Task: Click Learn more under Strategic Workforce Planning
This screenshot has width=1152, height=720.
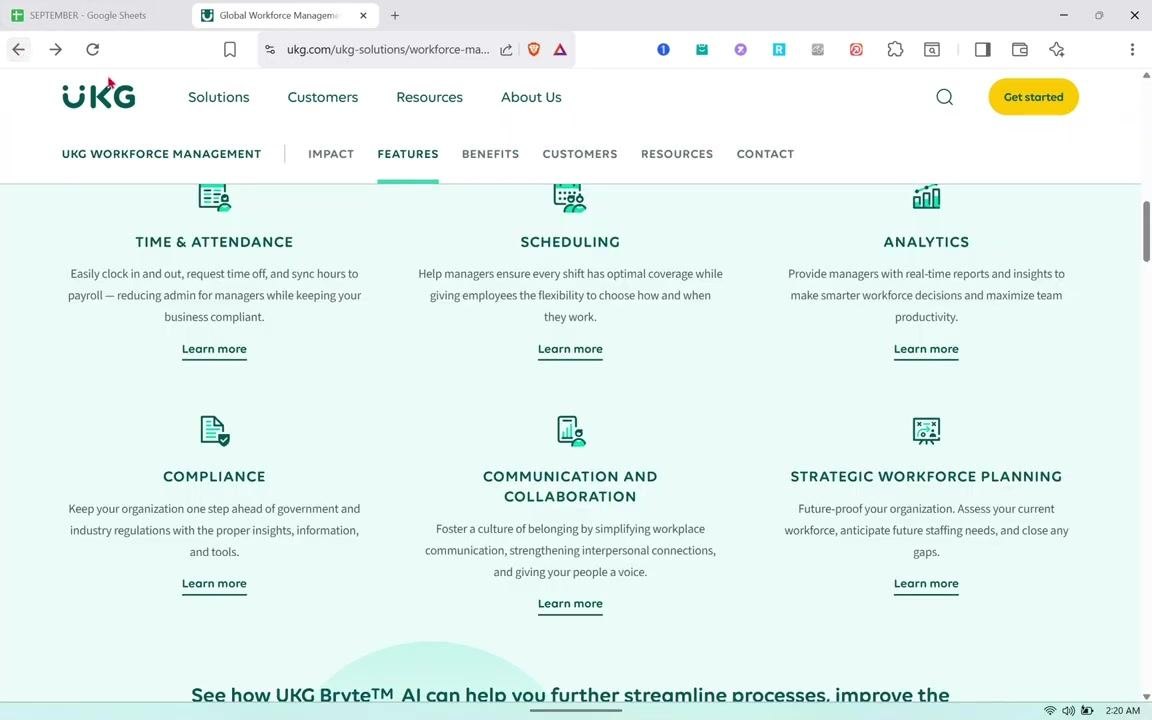Action: pyautogui.click(x=926, y=584)
